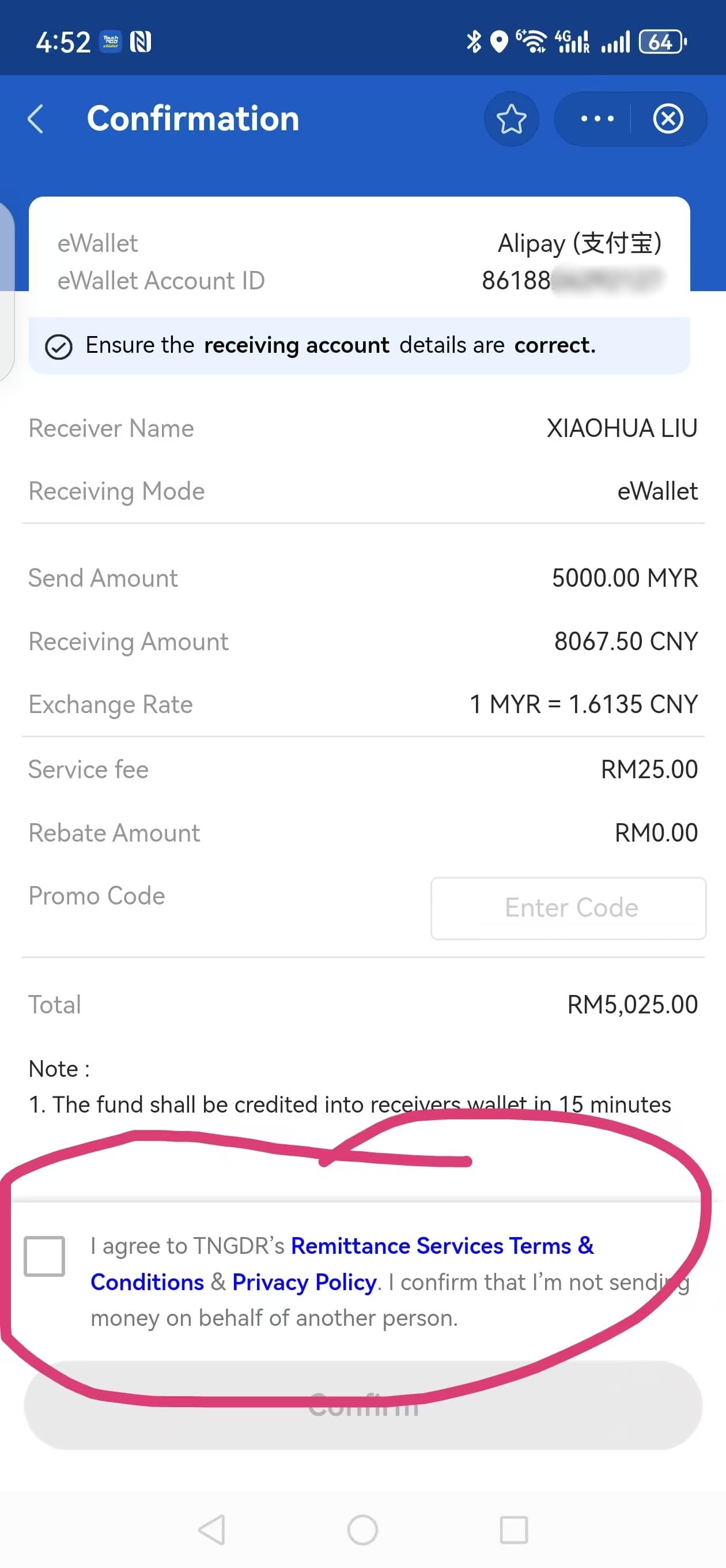Viewport: 726px width, 1568px height.
Task: Tap the back arrow in header
Action: pyautogui.click(x=36, y=119)
